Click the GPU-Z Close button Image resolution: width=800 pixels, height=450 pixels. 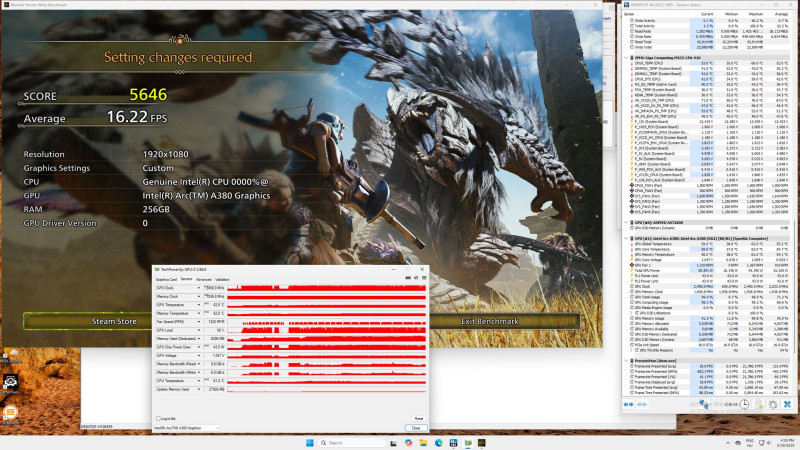(416, 428)
